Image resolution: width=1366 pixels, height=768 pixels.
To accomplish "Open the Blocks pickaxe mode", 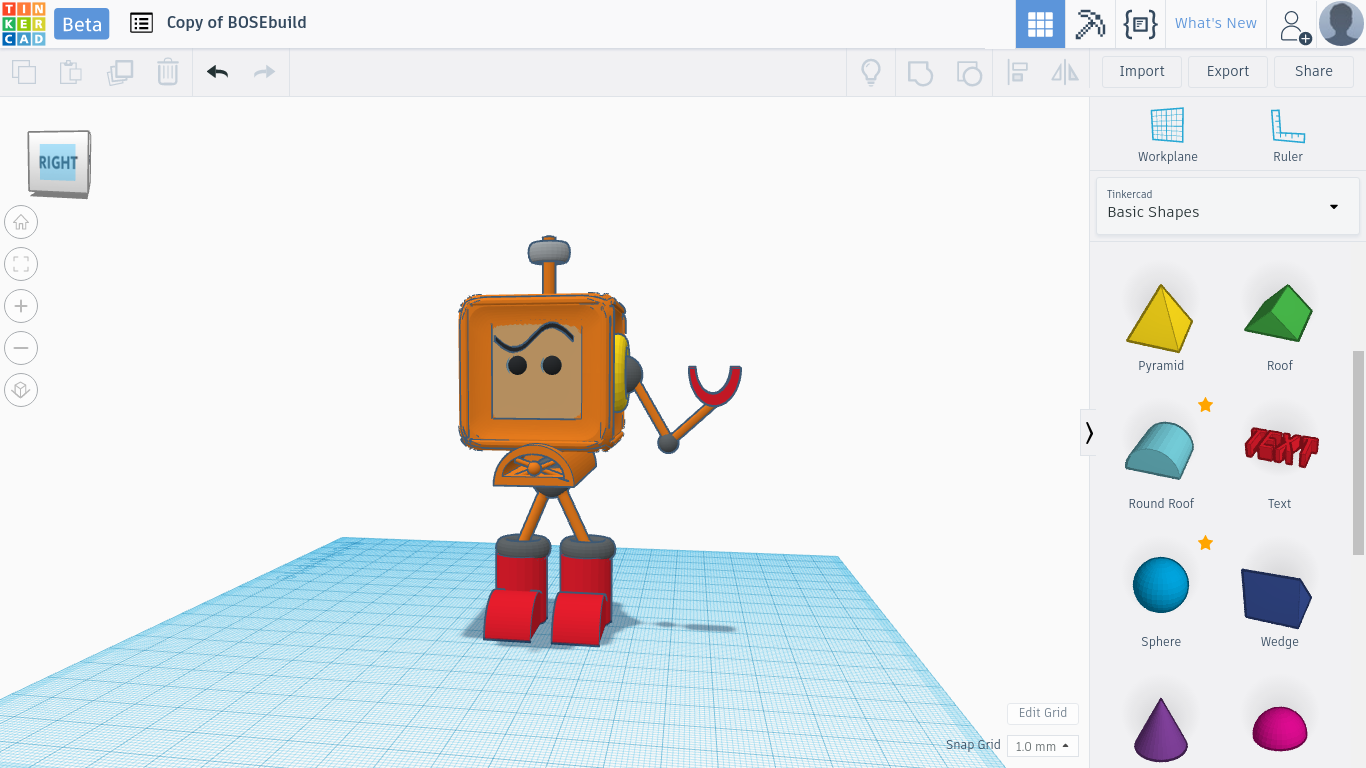I will 1090,24.
